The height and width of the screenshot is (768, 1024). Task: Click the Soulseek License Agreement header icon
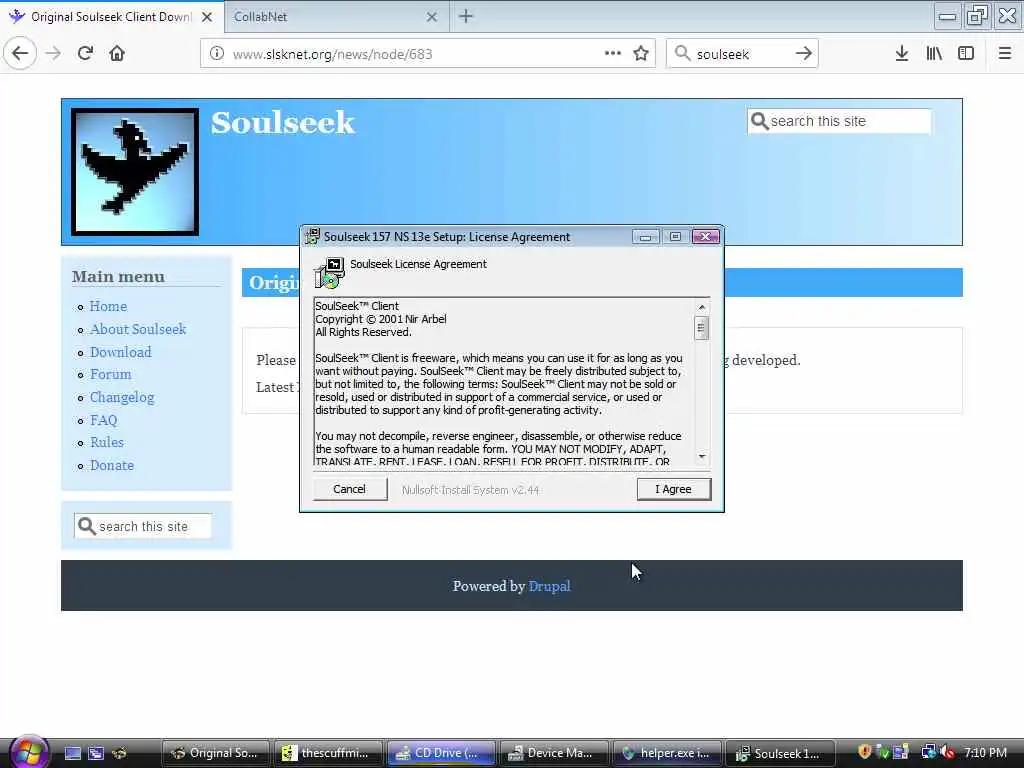pyautogui.click(x=329, y=272)
